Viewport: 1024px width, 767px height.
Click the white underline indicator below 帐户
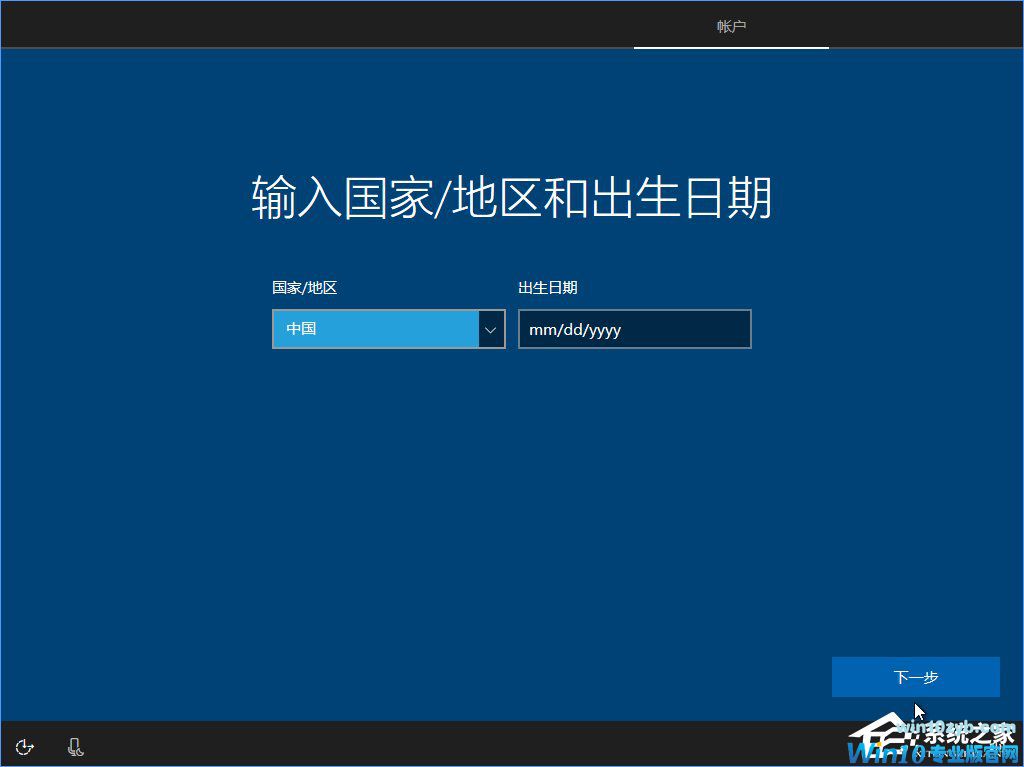coord(731,46)
